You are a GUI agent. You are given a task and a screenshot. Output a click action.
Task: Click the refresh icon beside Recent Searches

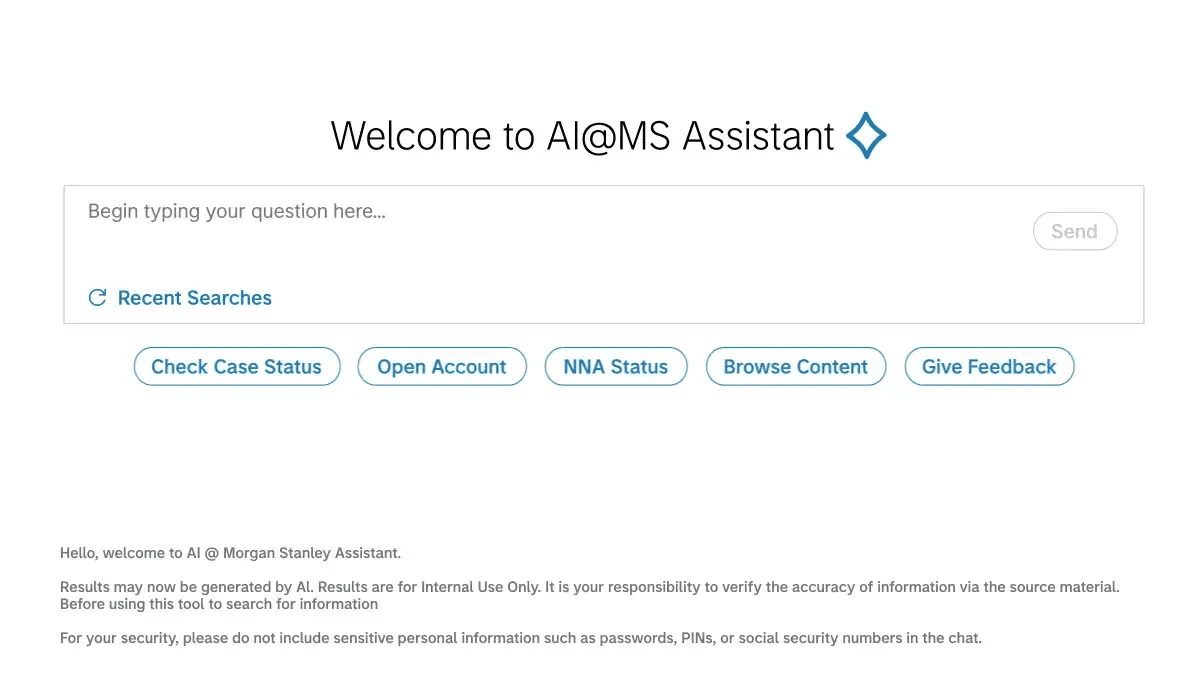pos(96,297)
